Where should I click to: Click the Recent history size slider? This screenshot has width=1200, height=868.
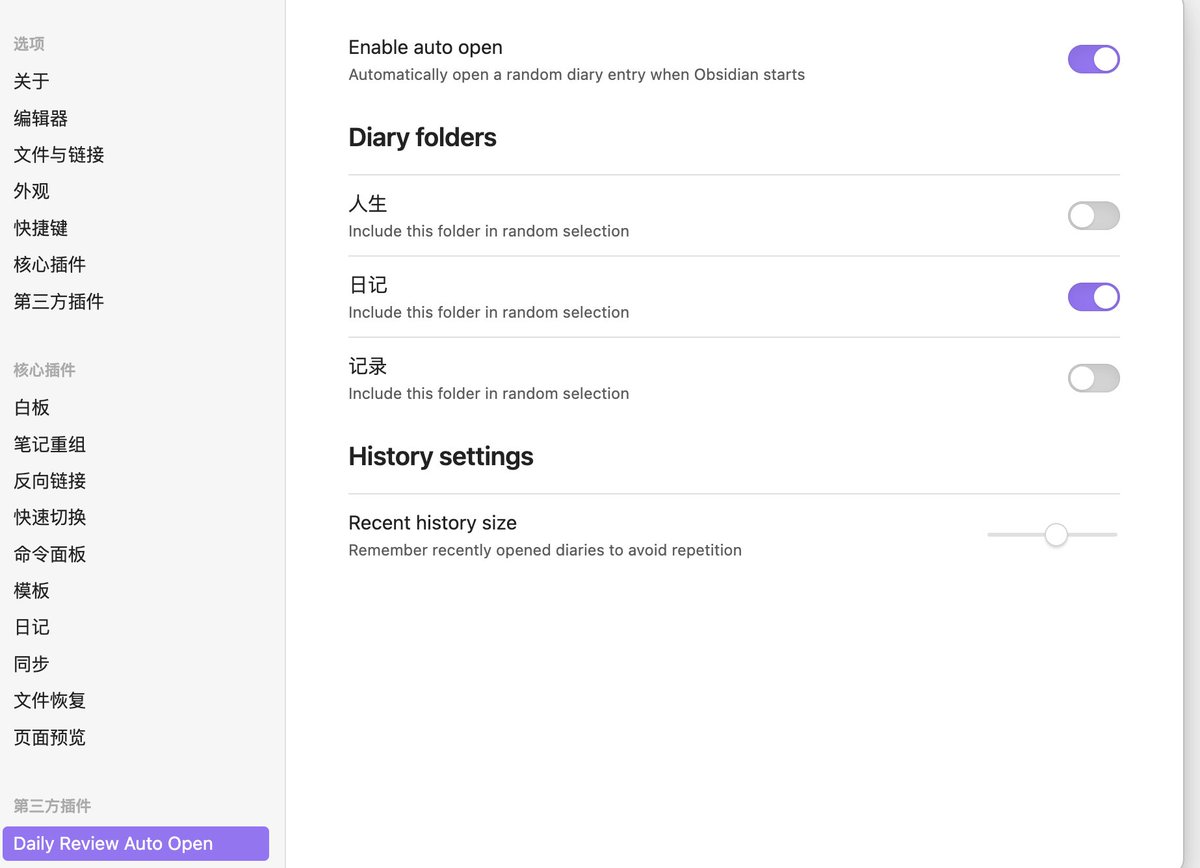click(x=1052, y=535)
